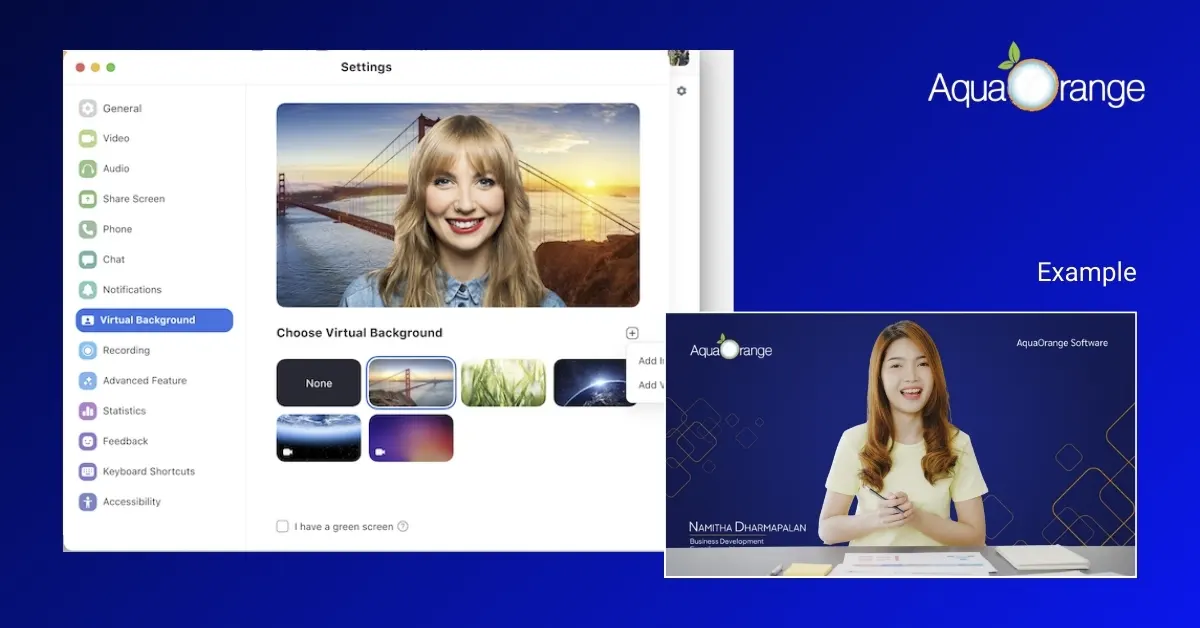Select the aurora video background thumbnail
The image size is (1200, 628).
point(319,438)
